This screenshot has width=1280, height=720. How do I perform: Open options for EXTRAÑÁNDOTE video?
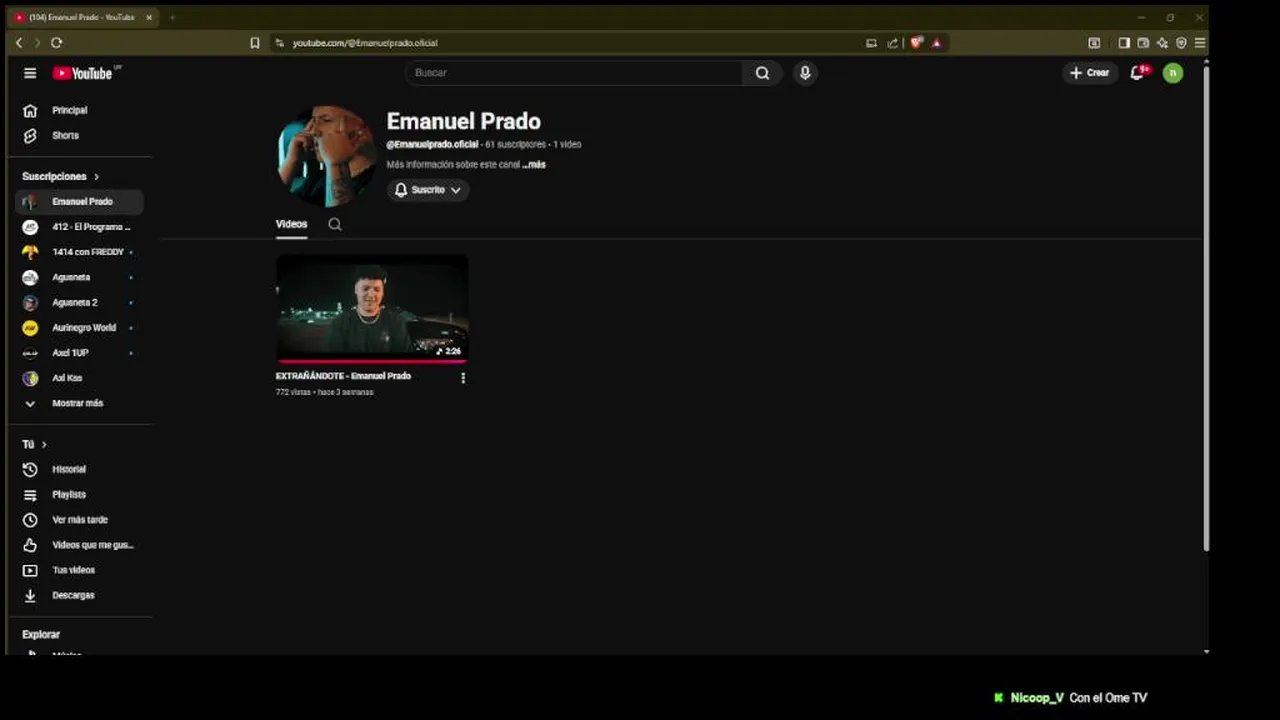pos(462,378)
